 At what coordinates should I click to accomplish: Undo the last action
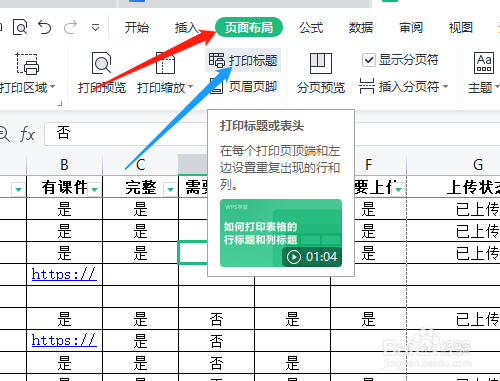tap(45, 27)
